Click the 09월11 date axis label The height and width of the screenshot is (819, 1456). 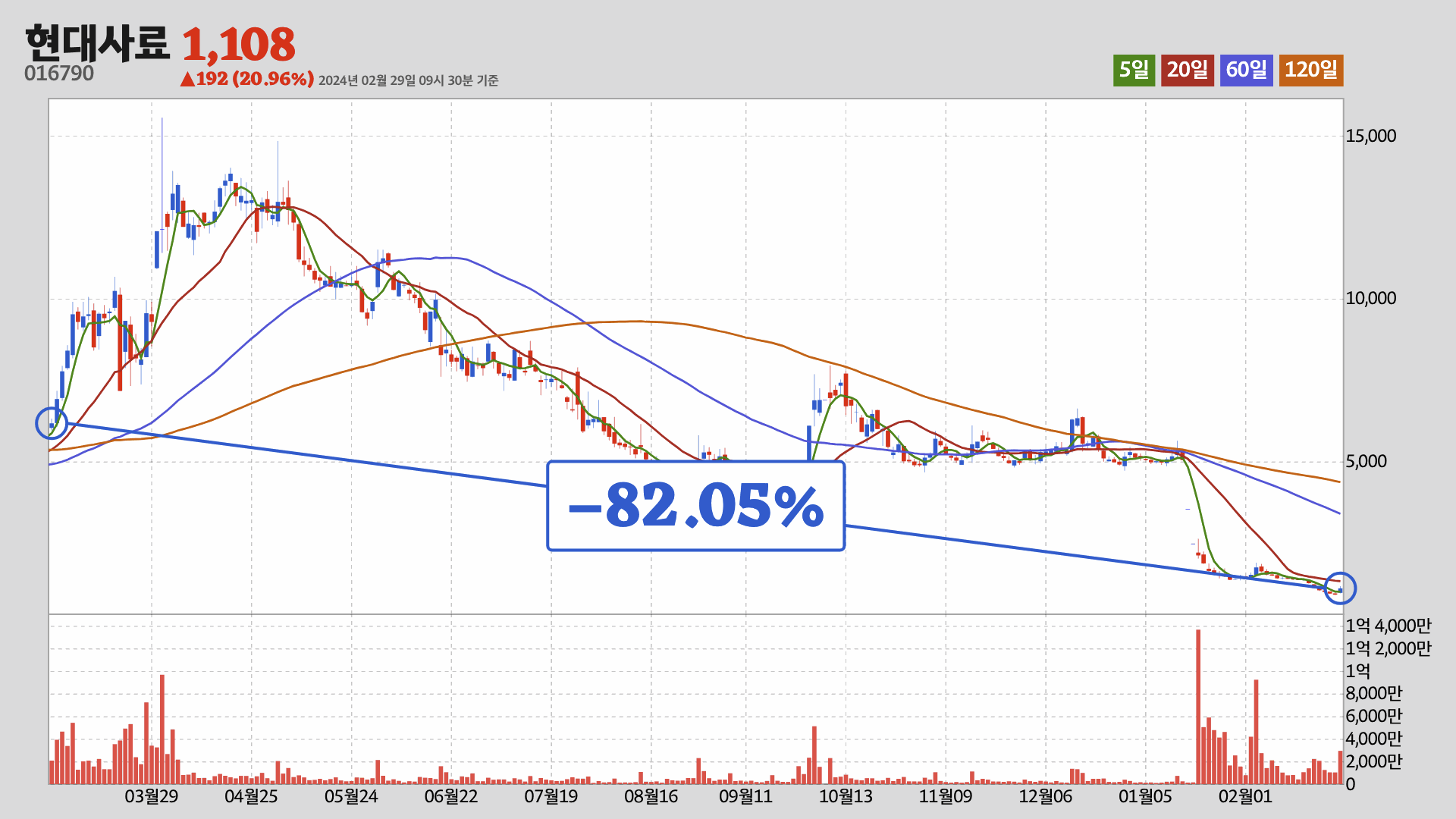(745, 796)
